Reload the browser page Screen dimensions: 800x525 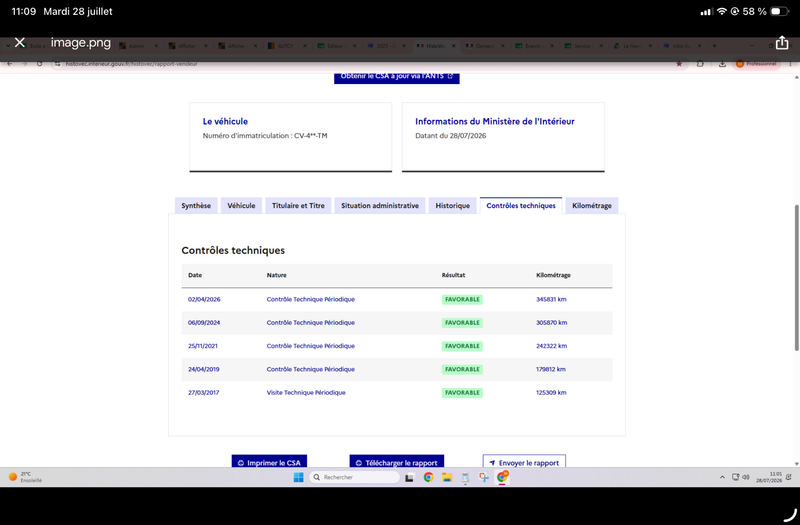pos(39,64)
